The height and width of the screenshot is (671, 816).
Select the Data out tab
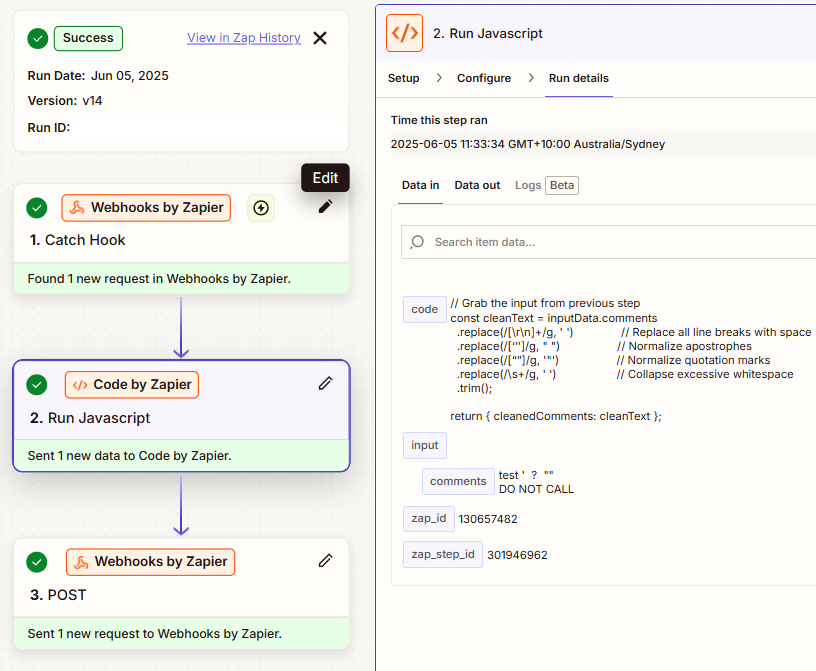click(477, 185)
